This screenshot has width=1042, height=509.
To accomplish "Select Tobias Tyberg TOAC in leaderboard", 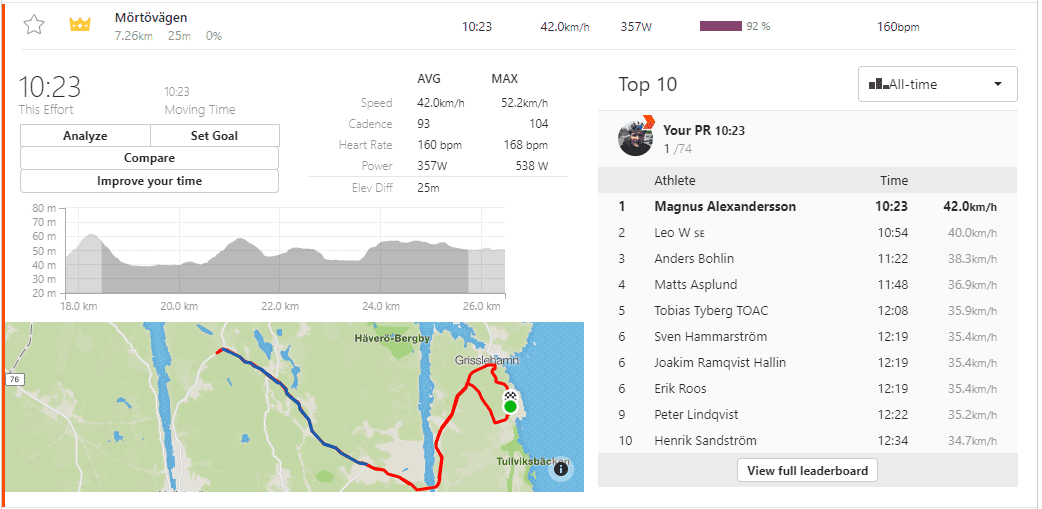I will pyautogui.click(x=711, y=311).
